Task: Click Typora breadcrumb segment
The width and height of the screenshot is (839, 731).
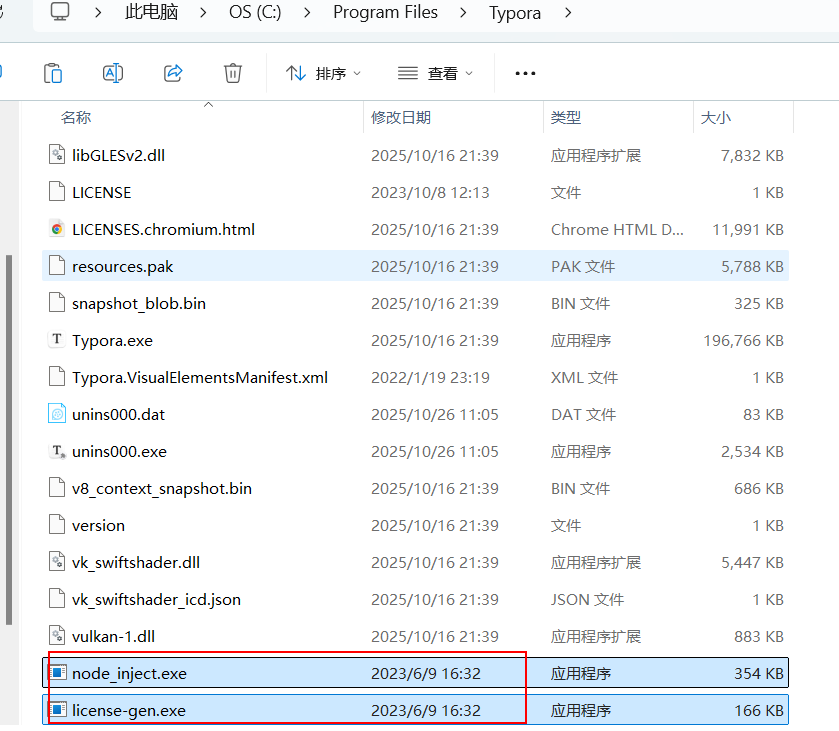Action: (515, 13)
